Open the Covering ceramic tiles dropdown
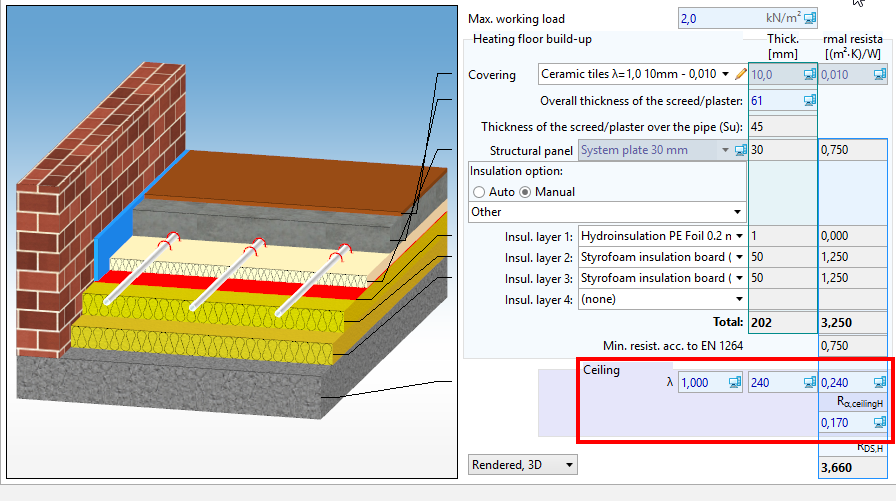Viewport: 896px width, 501px height. (725, 74)
